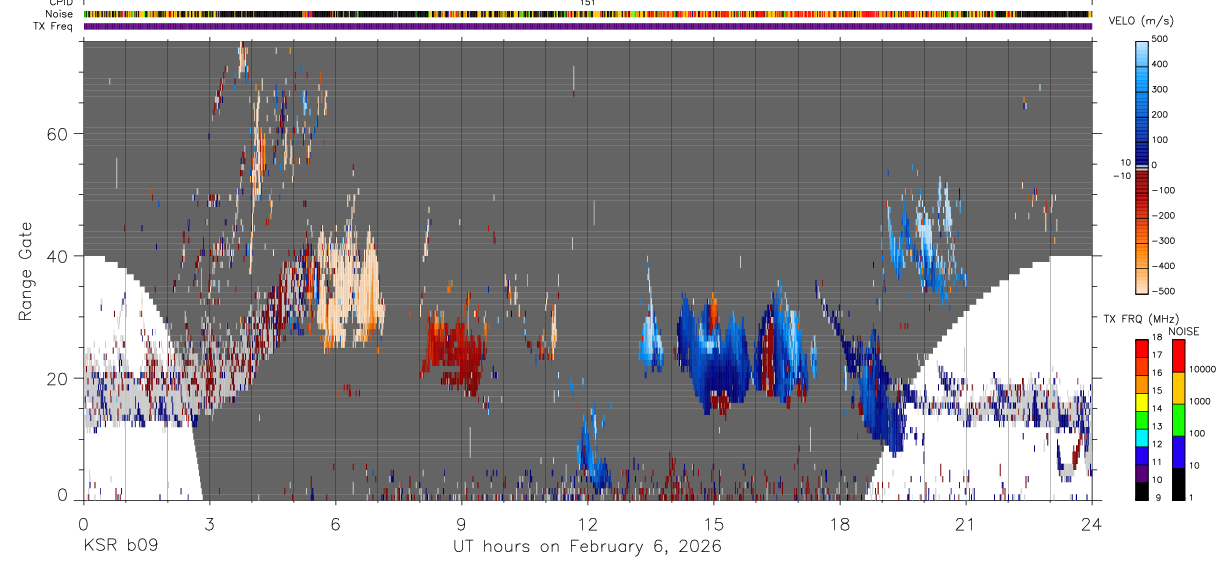The height and width of the screenshot is (567, 1228).
Task: Click the x-axis tick label '21'
Action: [x=965, y=524]
